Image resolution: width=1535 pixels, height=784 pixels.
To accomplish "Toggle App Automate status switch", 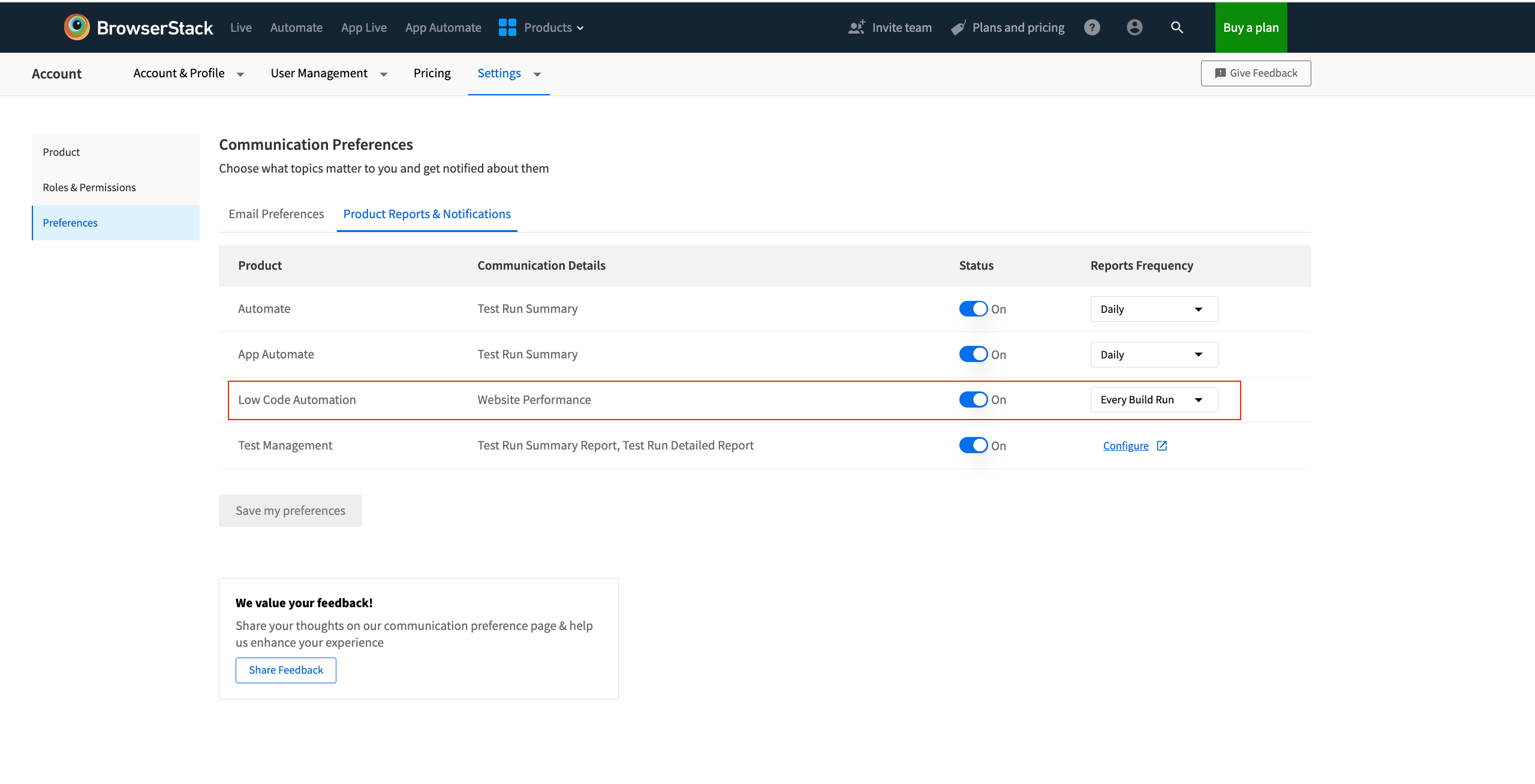I will pos(973,354).
